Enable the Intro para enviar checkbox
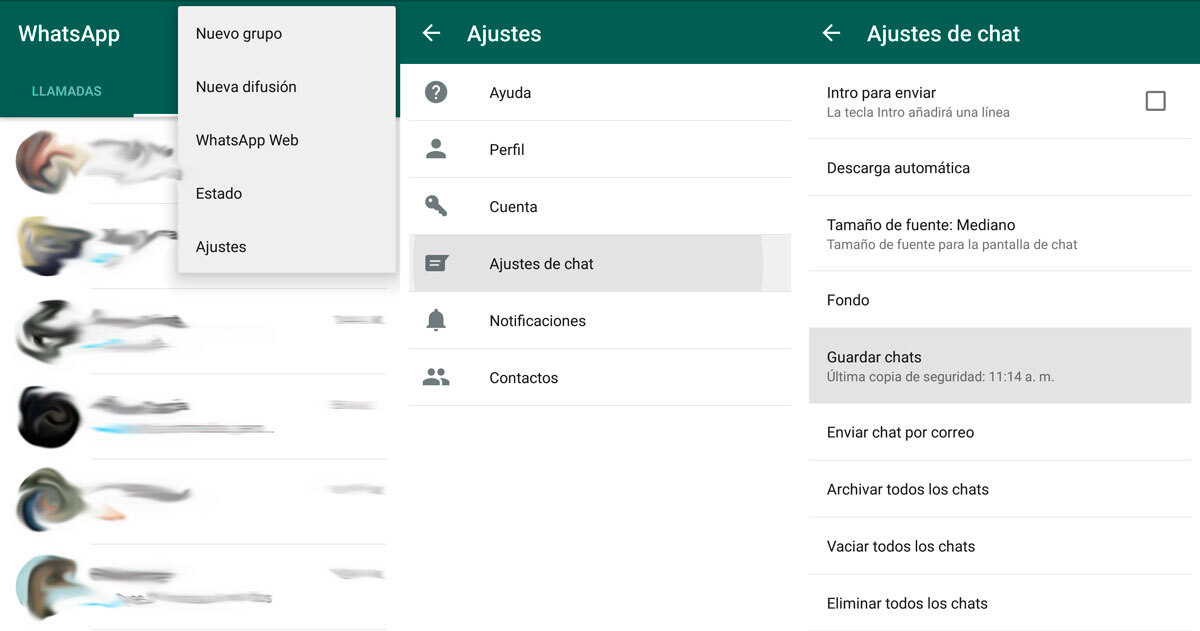 coord(1155,101)
